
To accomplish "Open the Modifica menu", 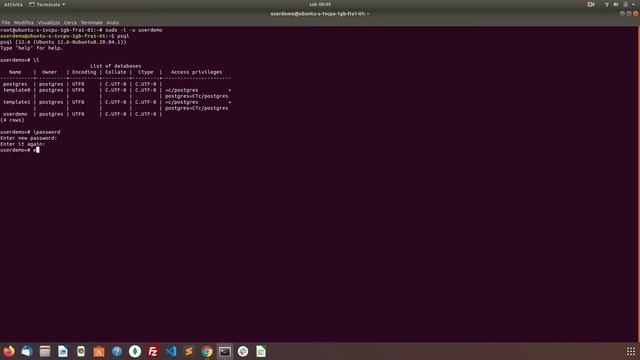I will coord(24,22).
